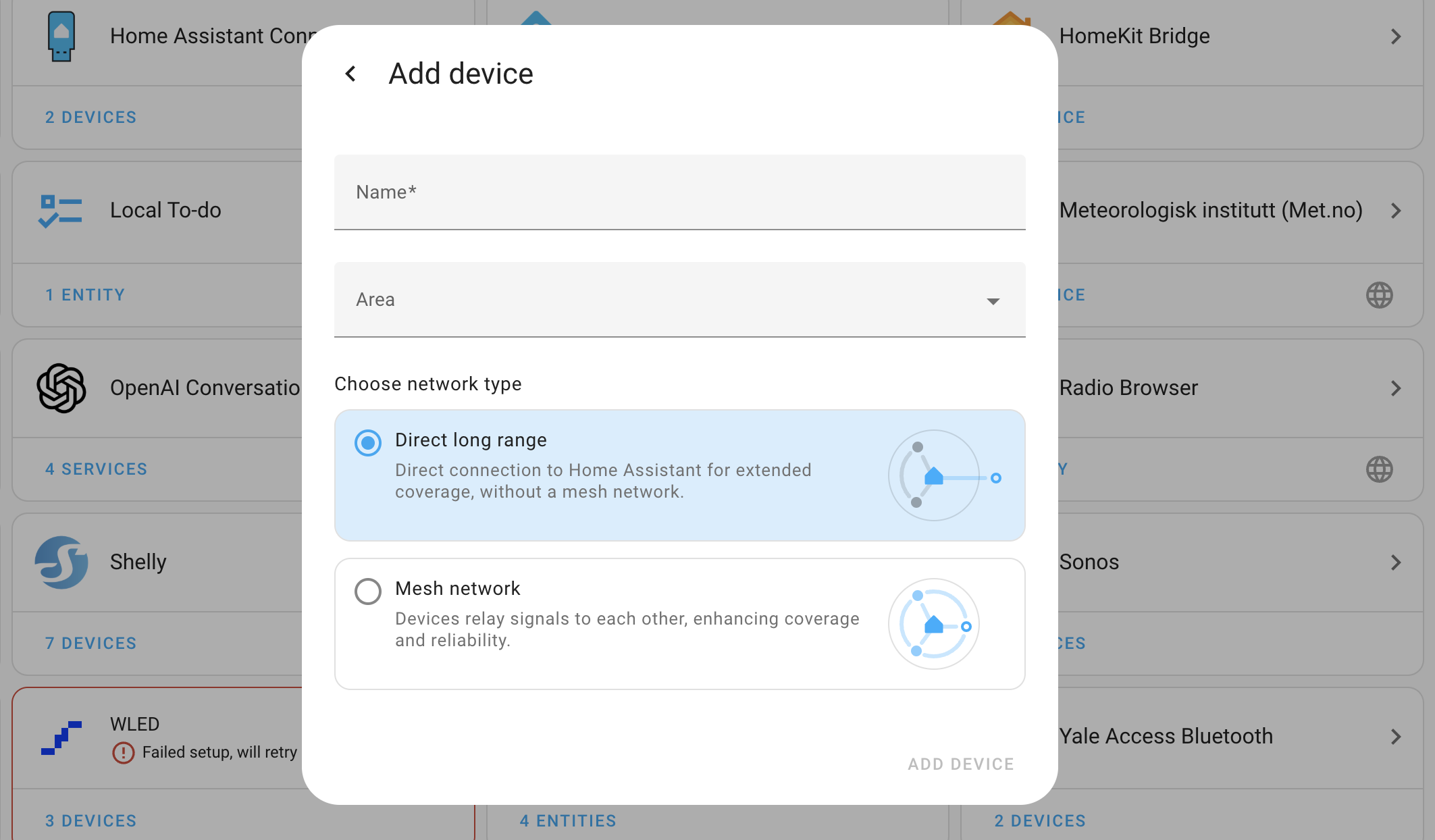
Task: Click the Direct long range network diagram illustration
Action: coord(934,475)
